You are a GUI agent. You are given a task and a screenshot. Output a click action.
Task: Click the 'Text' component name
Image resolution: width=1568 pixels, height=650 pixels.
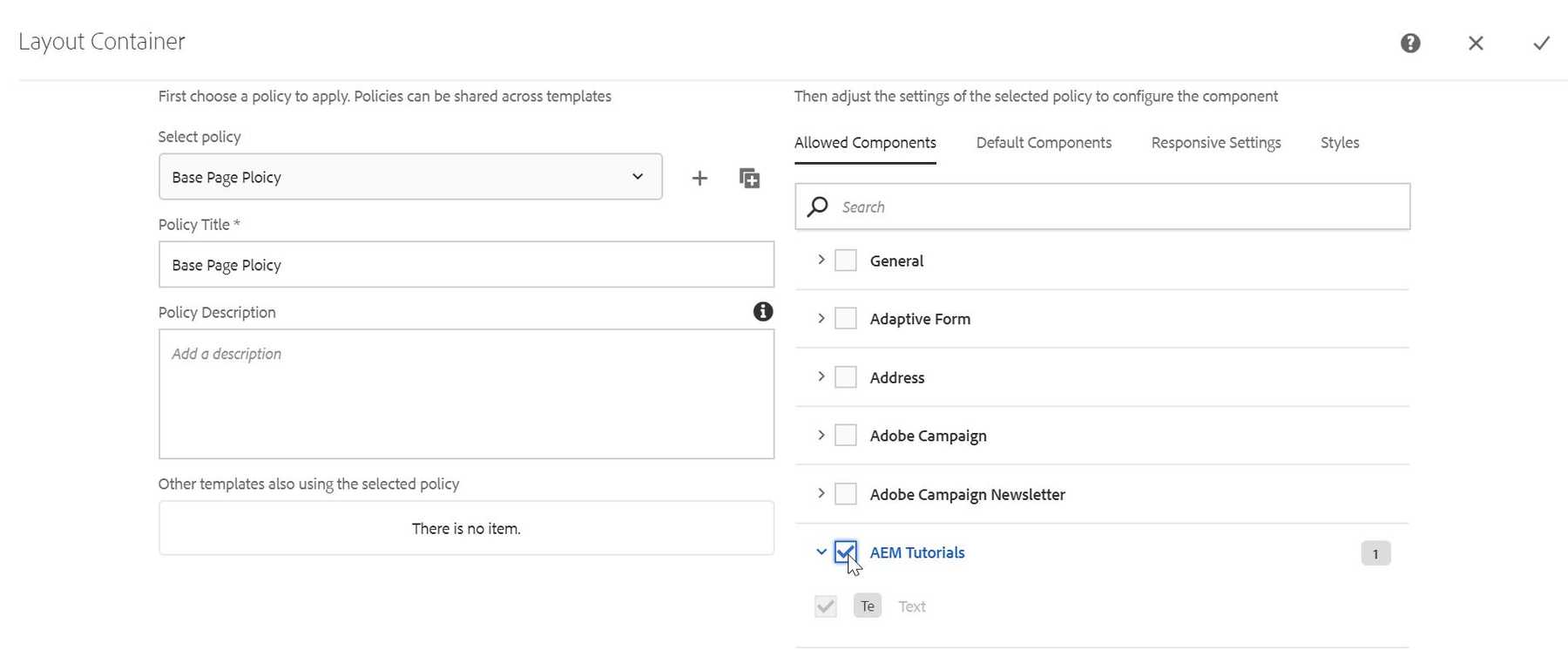[912, 606]
